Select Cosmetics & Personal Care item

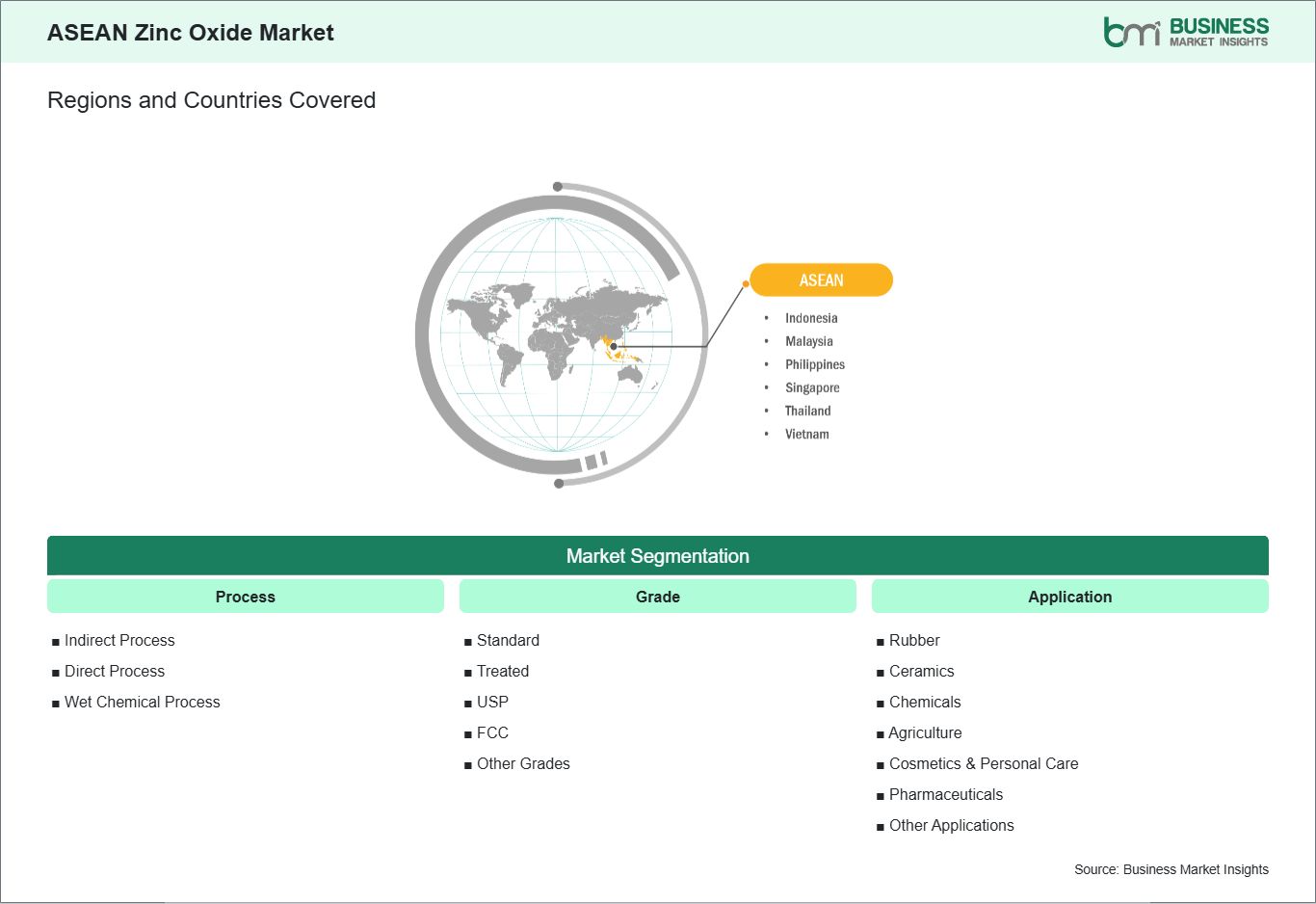pos(984,763)
